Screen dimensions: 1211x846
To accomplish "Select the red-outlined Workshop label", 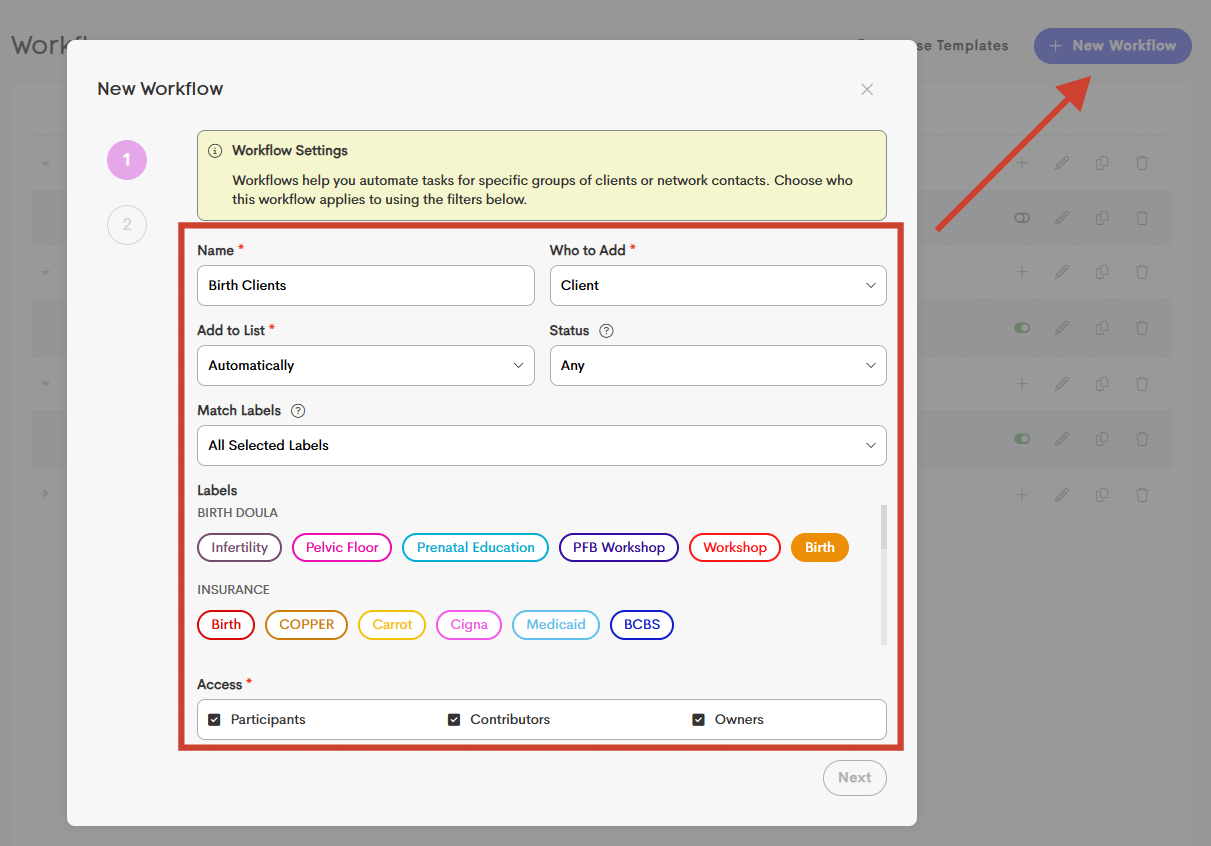I will point(735,548).
